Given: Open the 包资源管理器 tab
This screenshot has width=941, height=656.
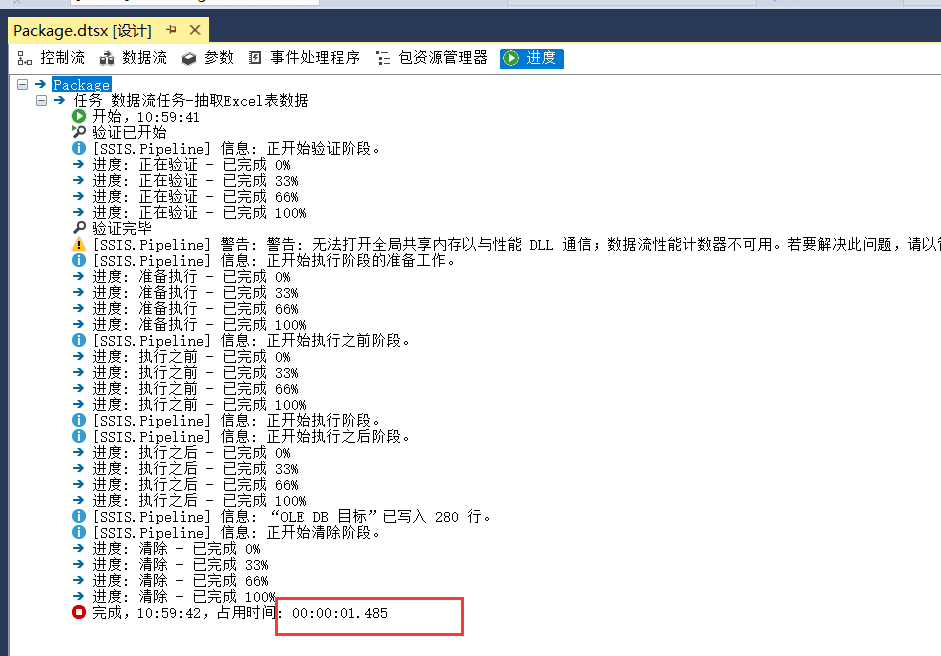Looking at the screenshot, I should (431, 58).
